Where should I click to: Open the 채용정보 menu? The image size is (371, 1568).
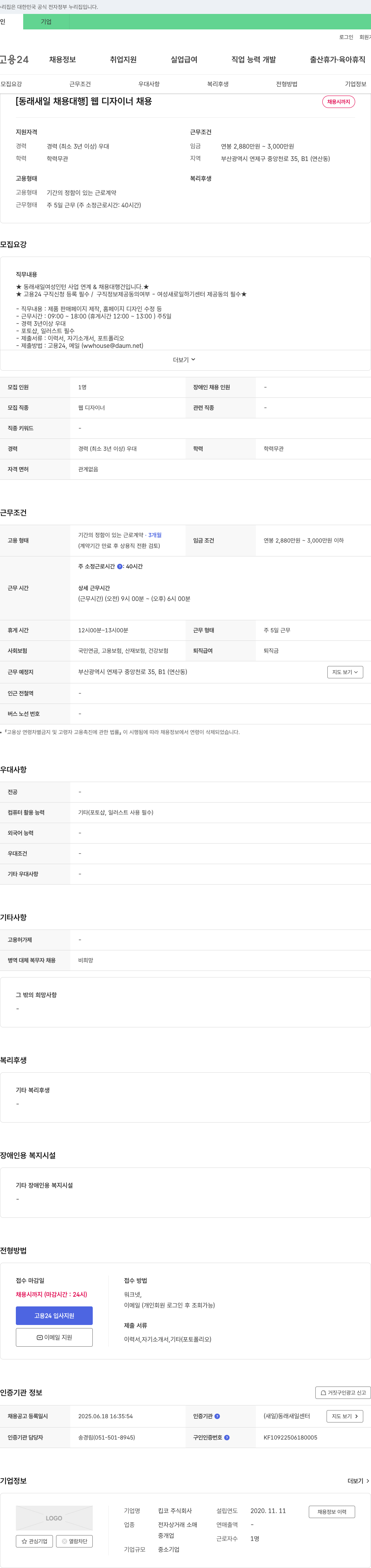tap(63, 60)
